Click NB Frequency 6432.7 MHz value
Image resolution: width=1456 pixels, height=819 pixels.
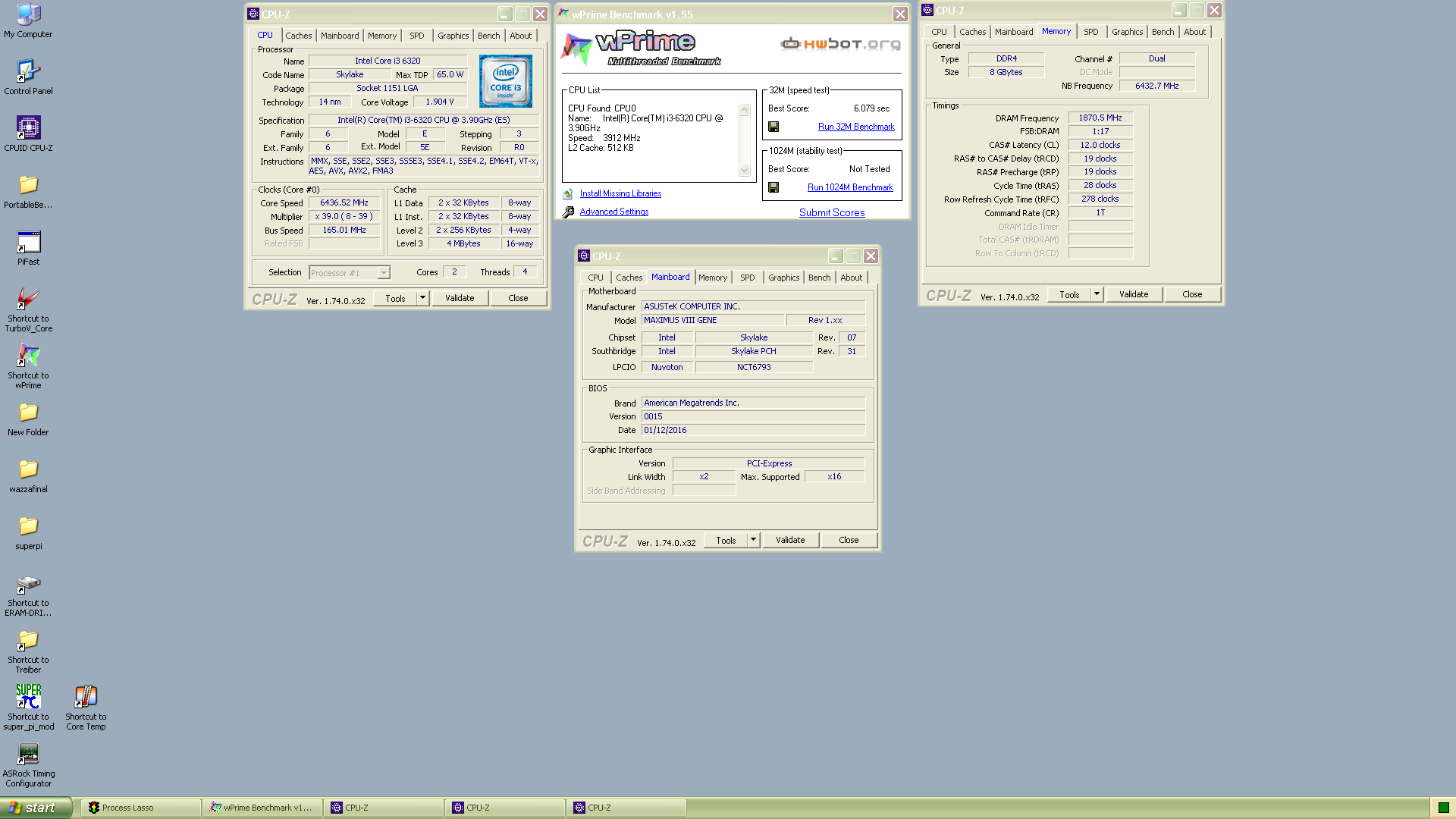[x=1157, y=86]
